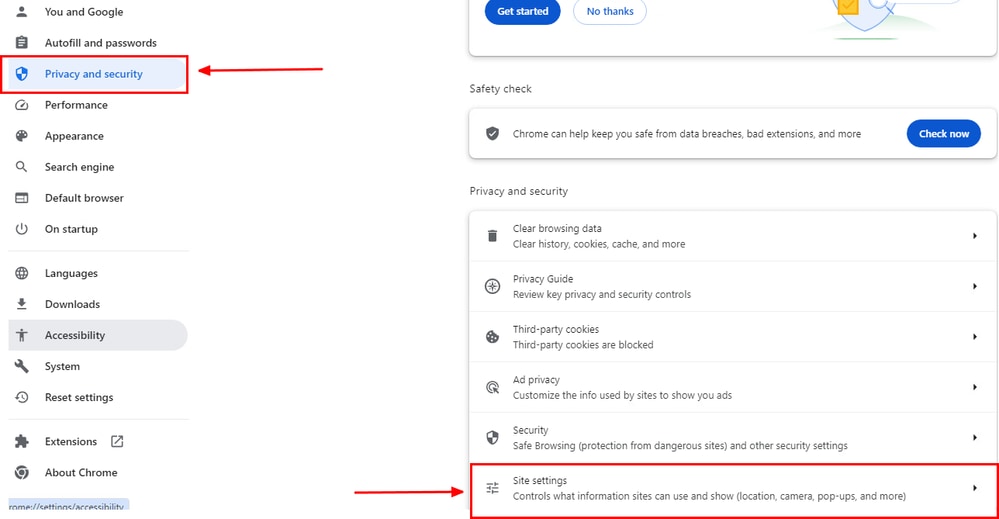Click the Clear browsing data title text
The width and height of the screenshot is (999, 519).
(x=557, y=228)
